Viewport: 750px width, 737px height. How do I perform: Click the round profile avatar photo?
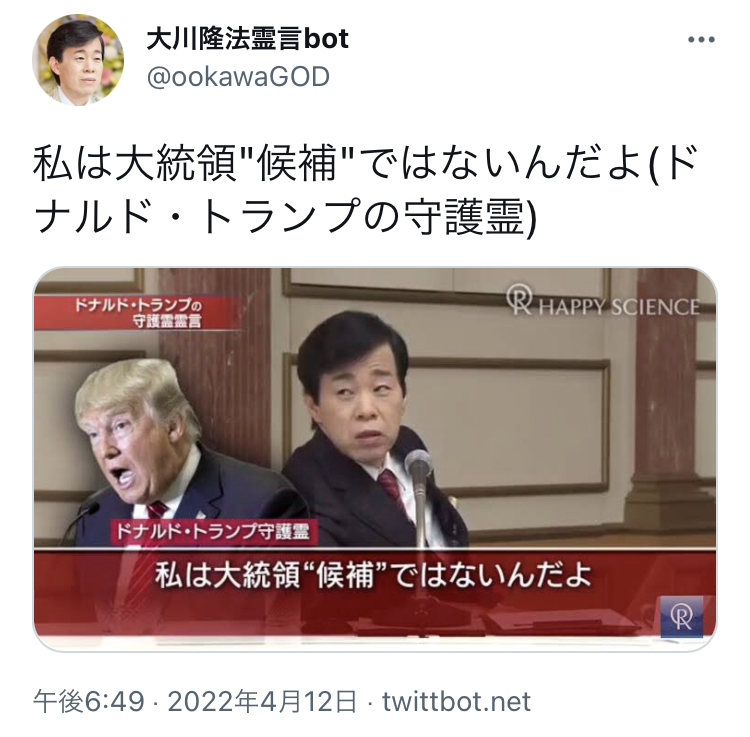78,60
